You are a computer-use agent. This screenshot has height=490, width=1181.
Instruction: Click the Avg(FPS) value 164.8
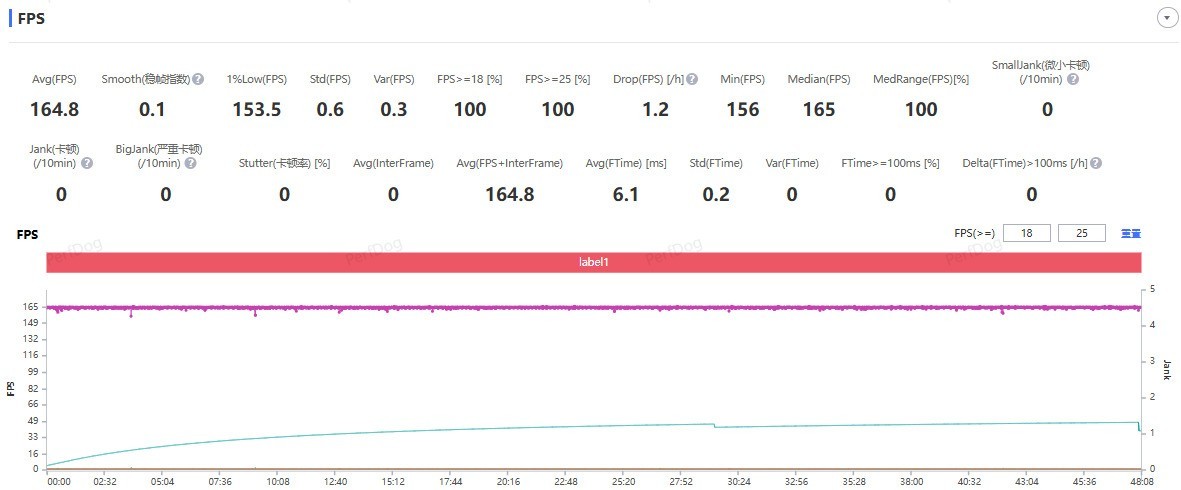coord(54,110)
